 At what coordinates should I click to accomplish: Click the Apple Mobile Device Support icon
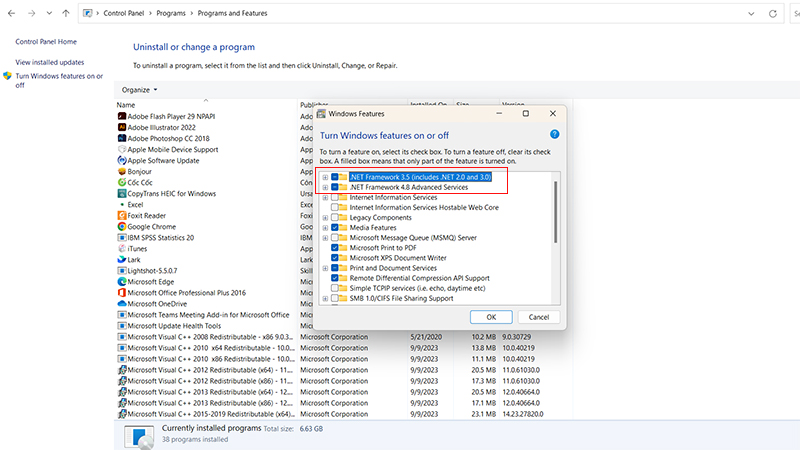122,149
